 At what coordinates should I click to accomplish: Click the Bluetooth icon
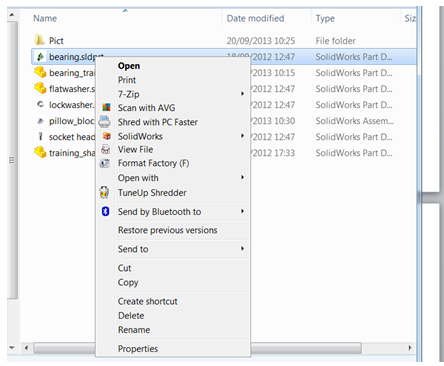[105, 211]
